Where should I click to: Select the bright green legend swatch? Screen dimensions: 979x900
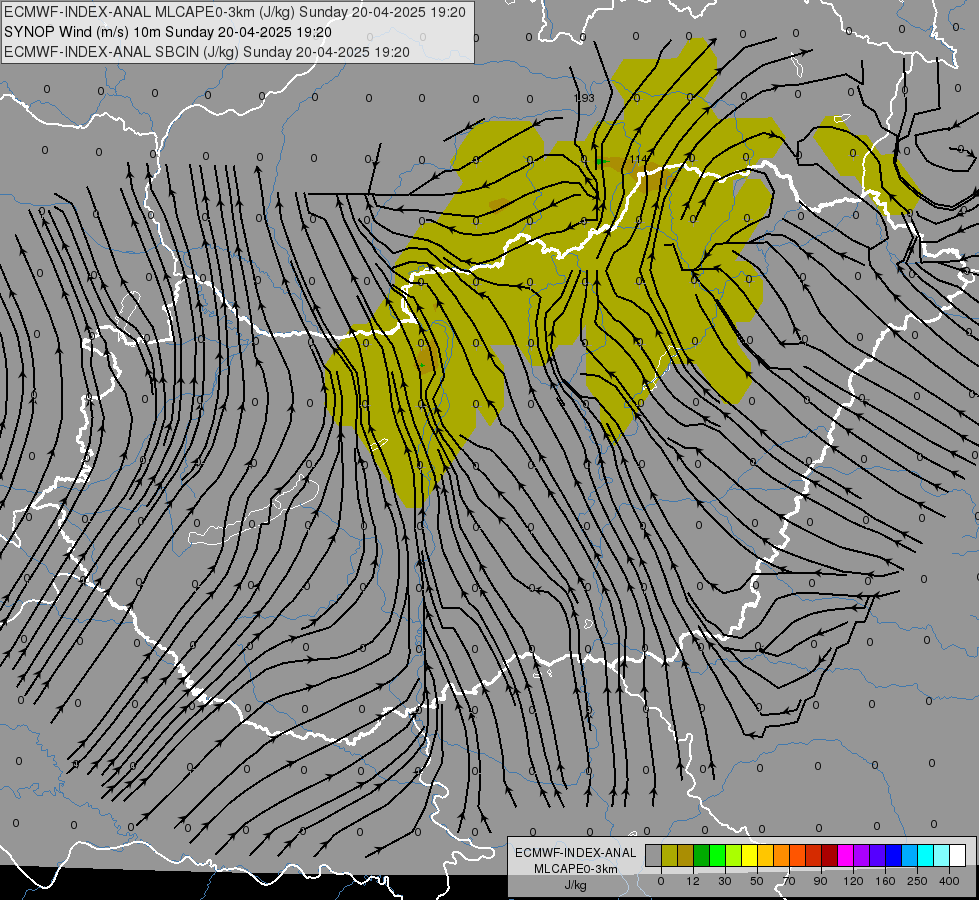717,855
